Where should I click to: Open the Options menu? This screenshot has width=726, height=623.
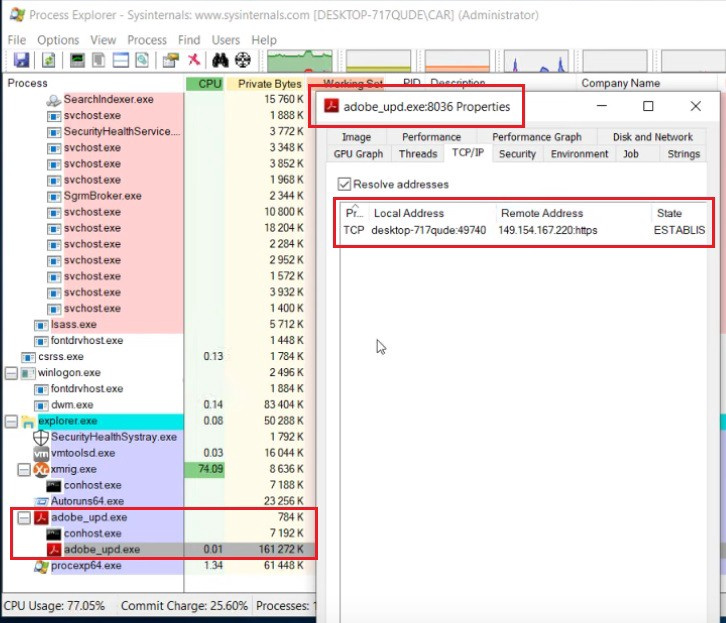point(58,40)
